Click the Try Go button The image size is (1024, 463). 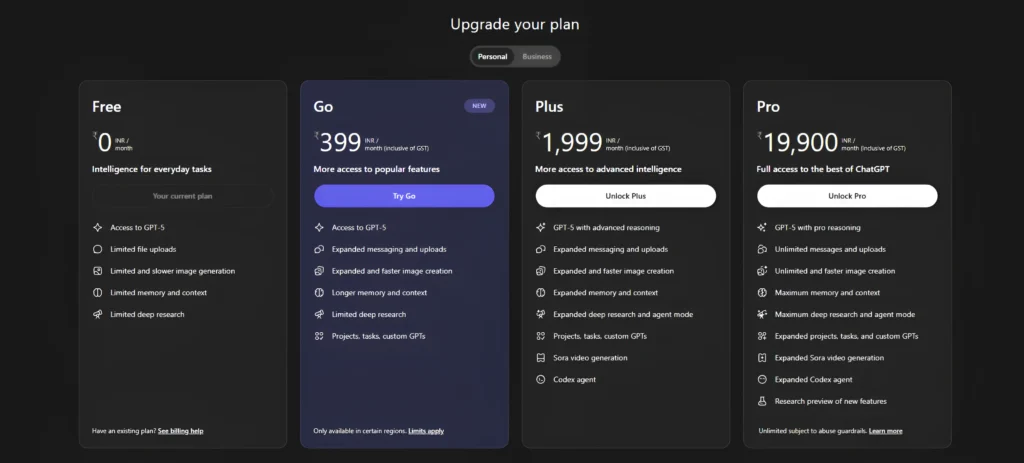(x=404, y=196)
